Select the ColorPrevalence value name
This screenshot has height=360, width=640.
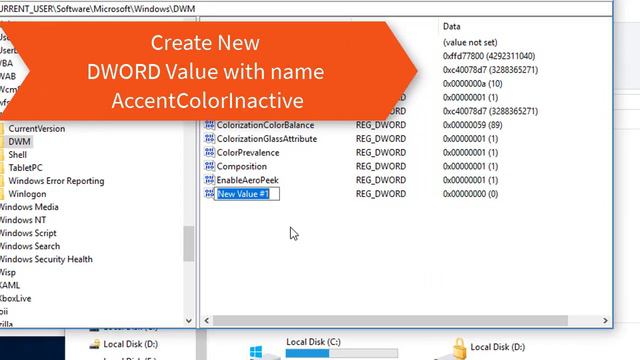248,153
